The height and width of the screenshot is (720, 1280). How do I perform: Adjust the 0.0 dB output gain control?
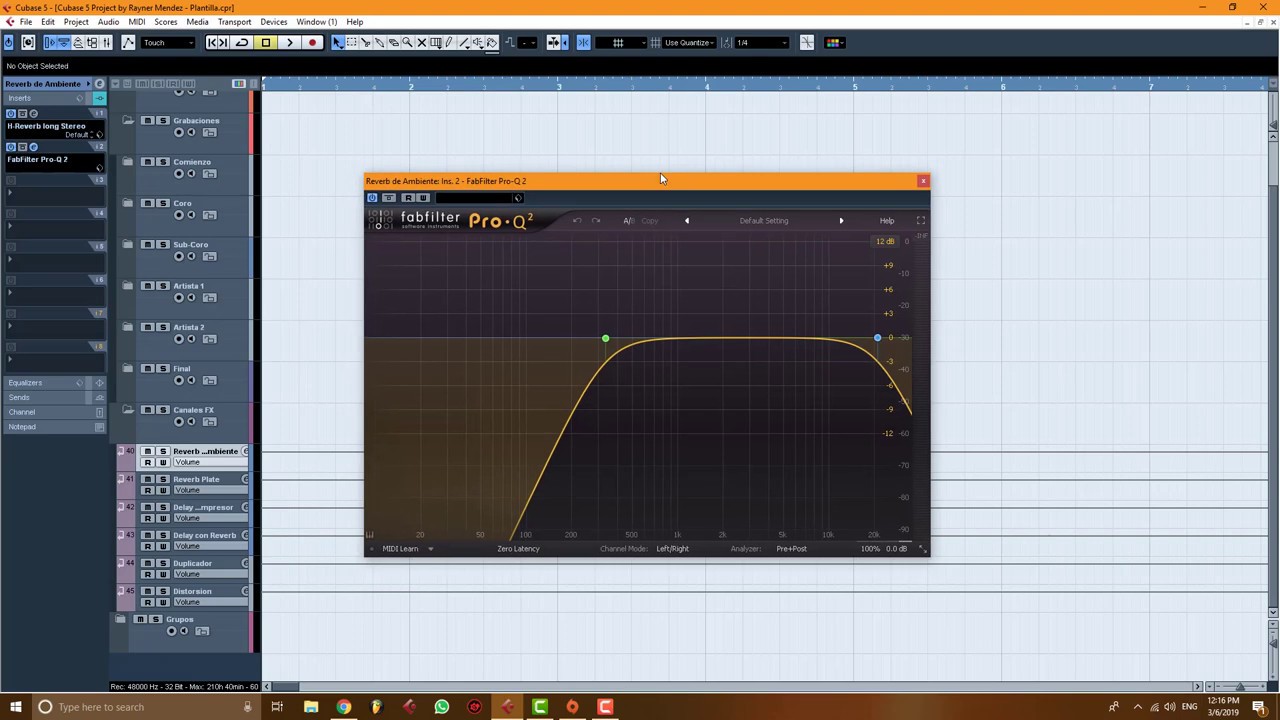pos(897,548)
